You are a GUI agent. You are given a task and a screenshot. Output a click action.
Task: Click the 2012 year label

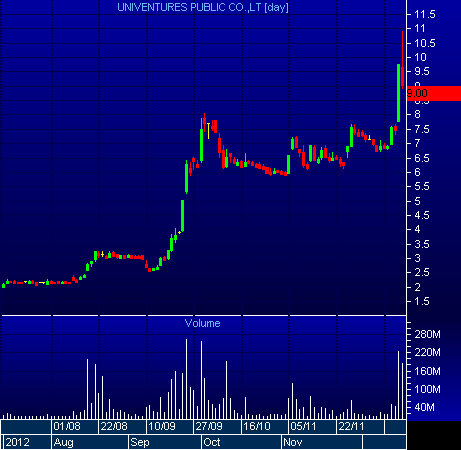click(17, 442)
